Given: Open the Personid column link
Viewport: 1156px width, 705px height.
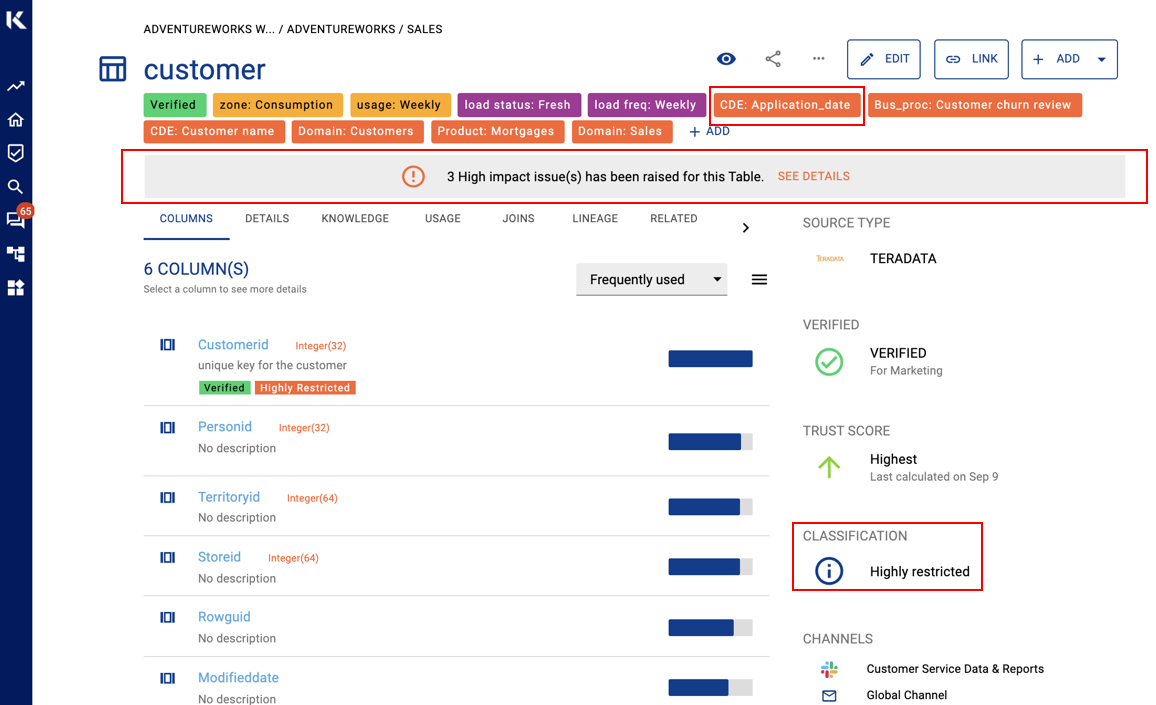Looking at the screenshot, I should tap(225, 427).
